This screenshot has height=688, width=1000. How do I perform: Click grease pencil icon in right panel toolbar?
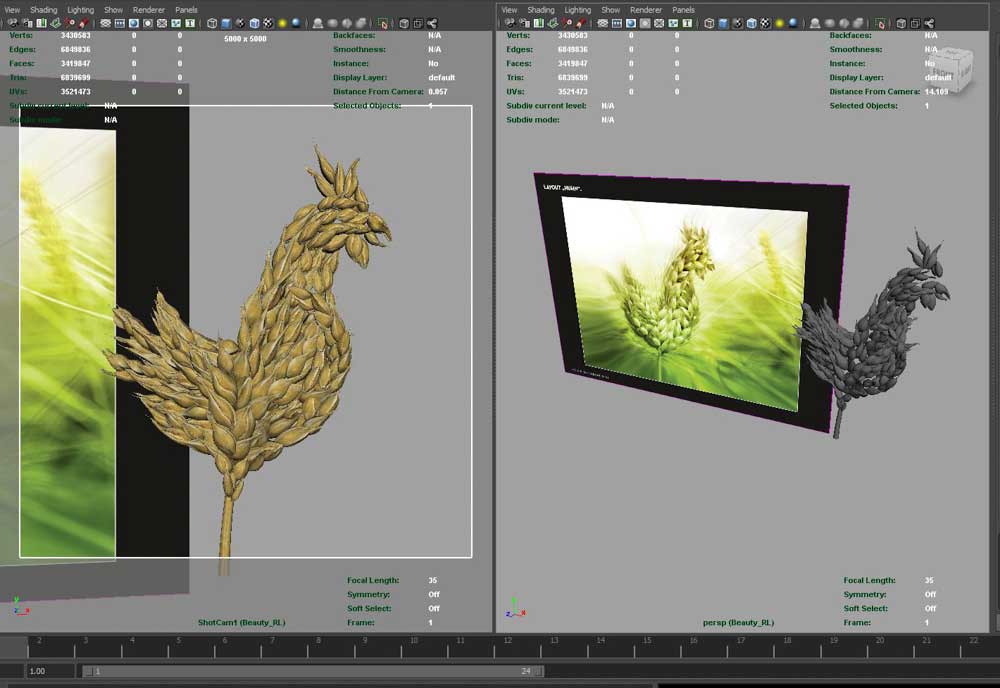click(x=582, y=23)
